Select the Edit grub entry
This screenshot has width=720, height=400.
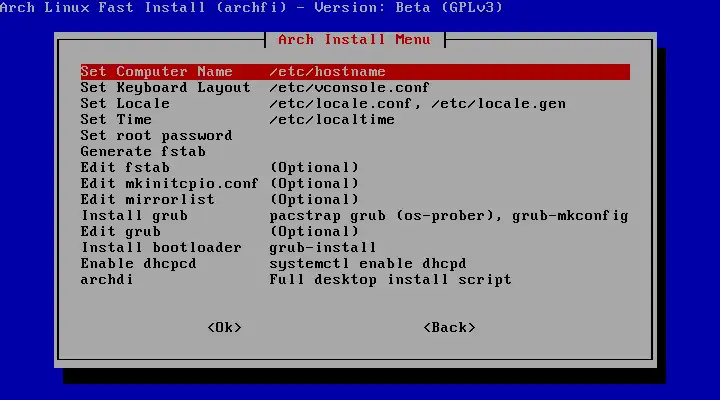pos(355,231)
